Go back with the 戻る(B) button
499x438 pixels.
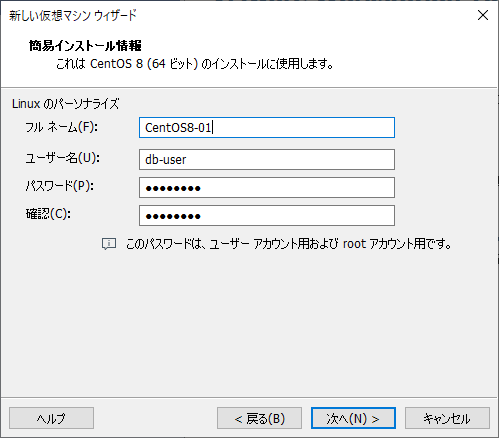pyautogui.click(x=259, y=418)
